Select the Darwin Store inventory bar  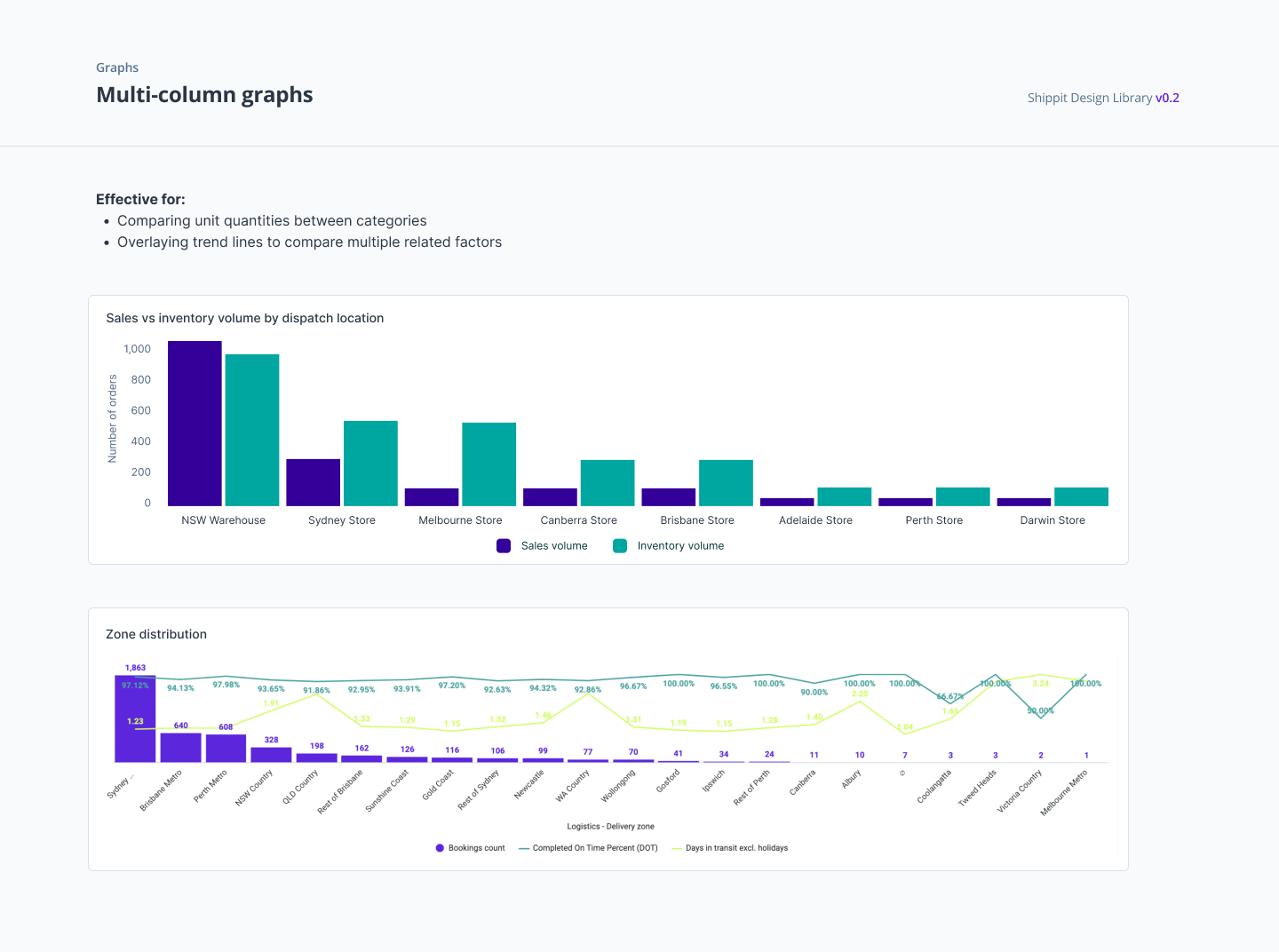tap(1081, 496)
